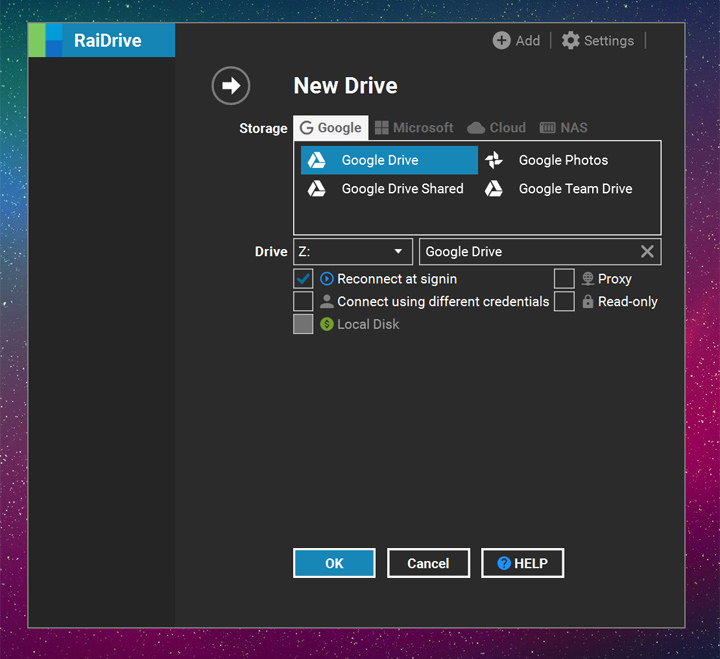Click the Google Drive Shared icon
720x659 pixels.
[x=316, y=189]
